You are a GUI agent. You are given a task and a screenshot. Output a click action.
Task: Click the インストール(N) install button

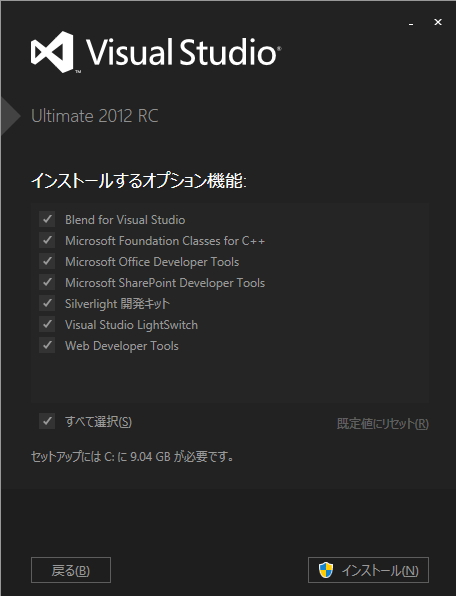[x=368, y=570]
